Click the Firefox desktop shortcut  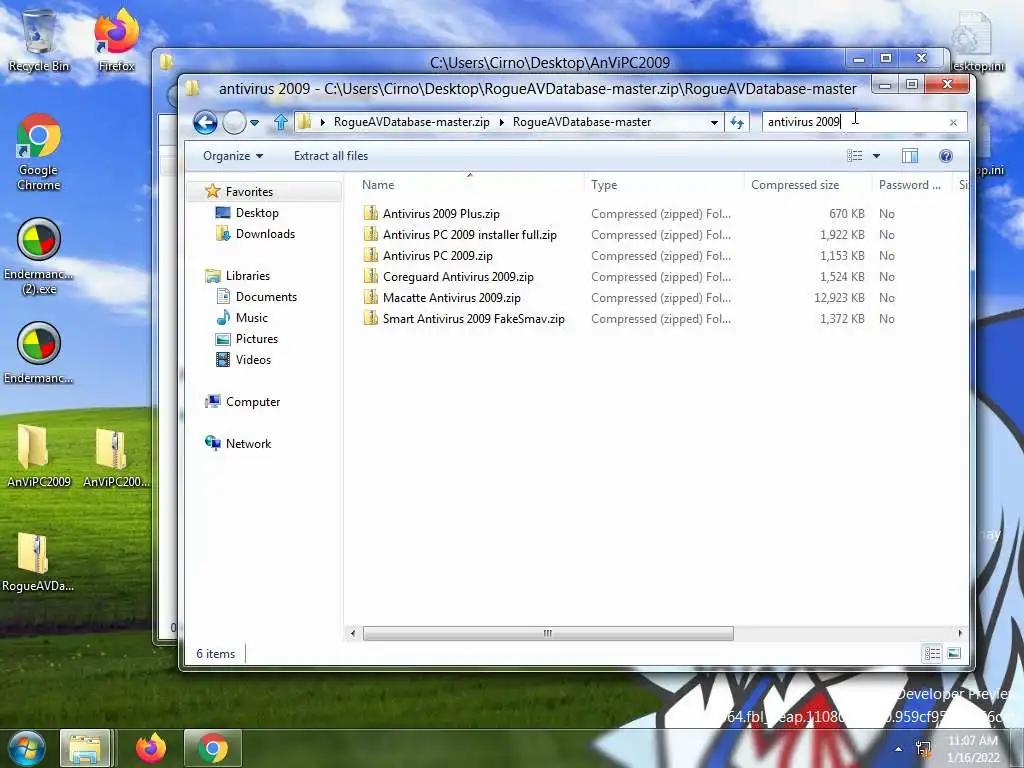point(116,40)
